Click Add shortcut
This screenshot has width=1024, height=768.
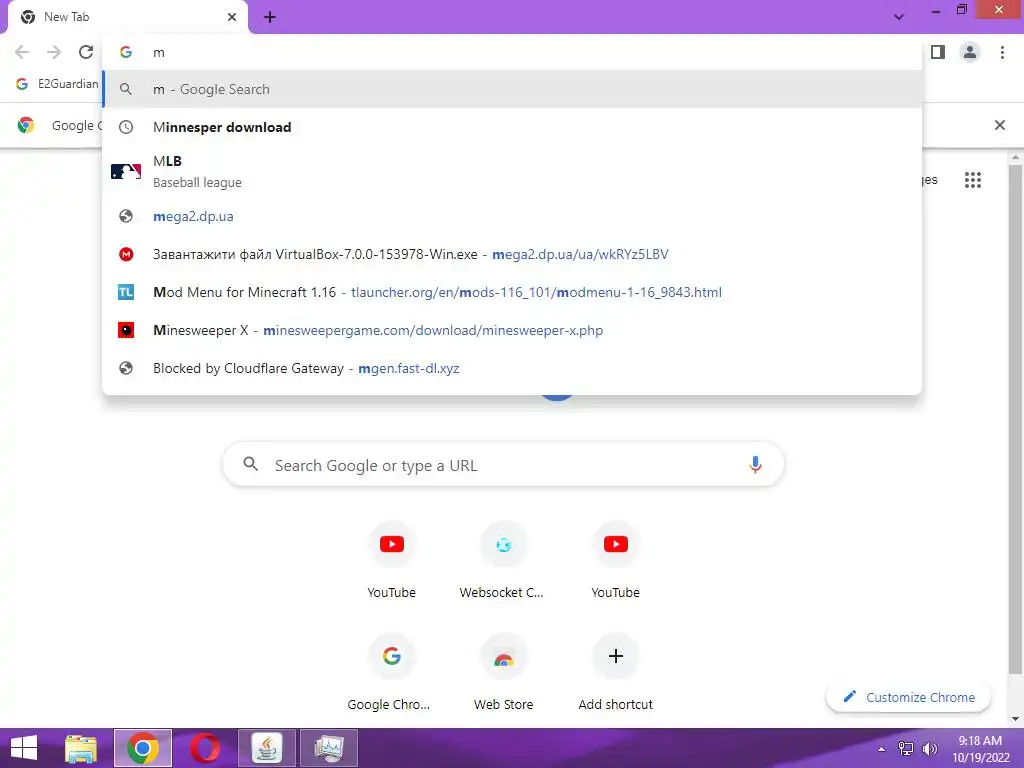click(615, 673)
